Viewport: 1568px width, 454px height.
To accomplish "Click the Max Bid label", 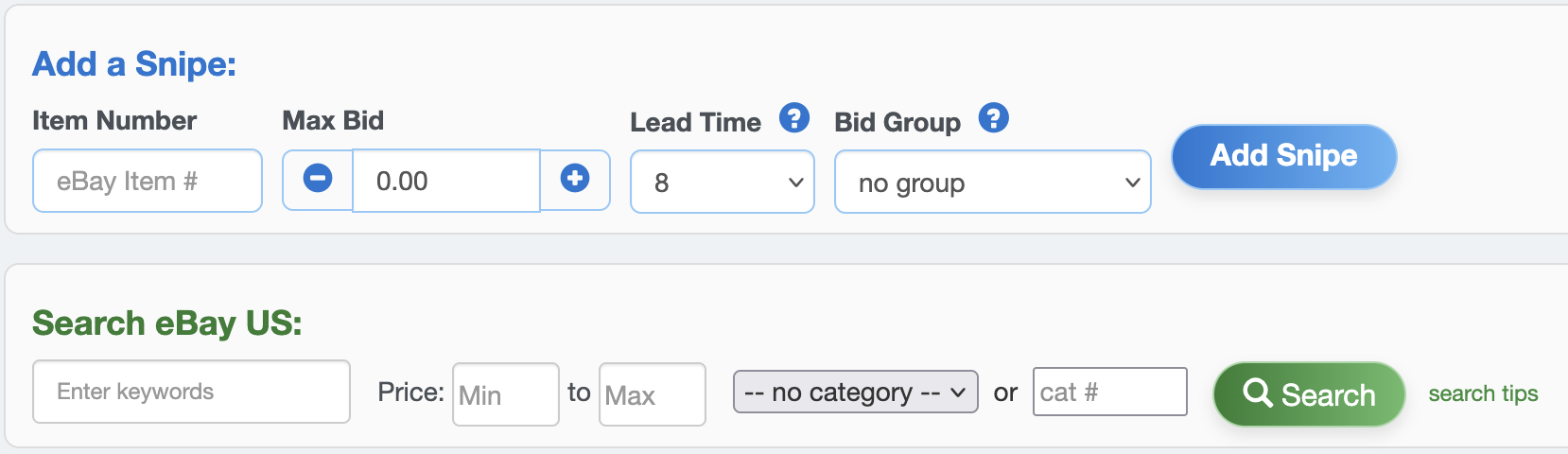I will (x=333, y=120).
